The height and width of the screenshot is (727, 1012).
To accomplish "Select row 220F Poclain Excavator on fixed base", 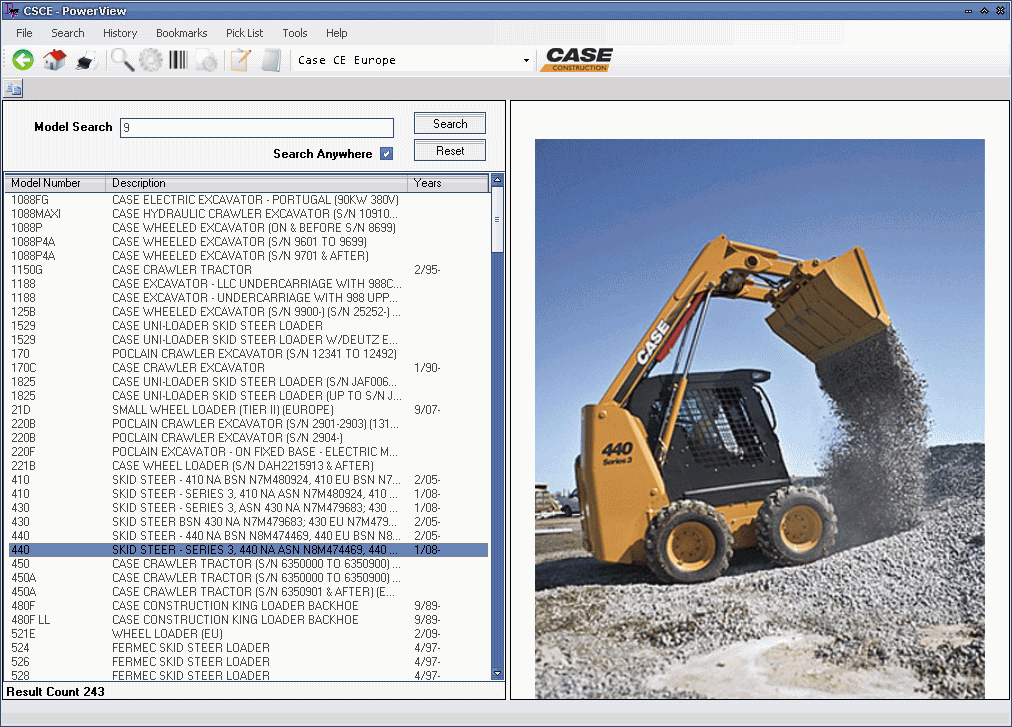I will 248,452.
